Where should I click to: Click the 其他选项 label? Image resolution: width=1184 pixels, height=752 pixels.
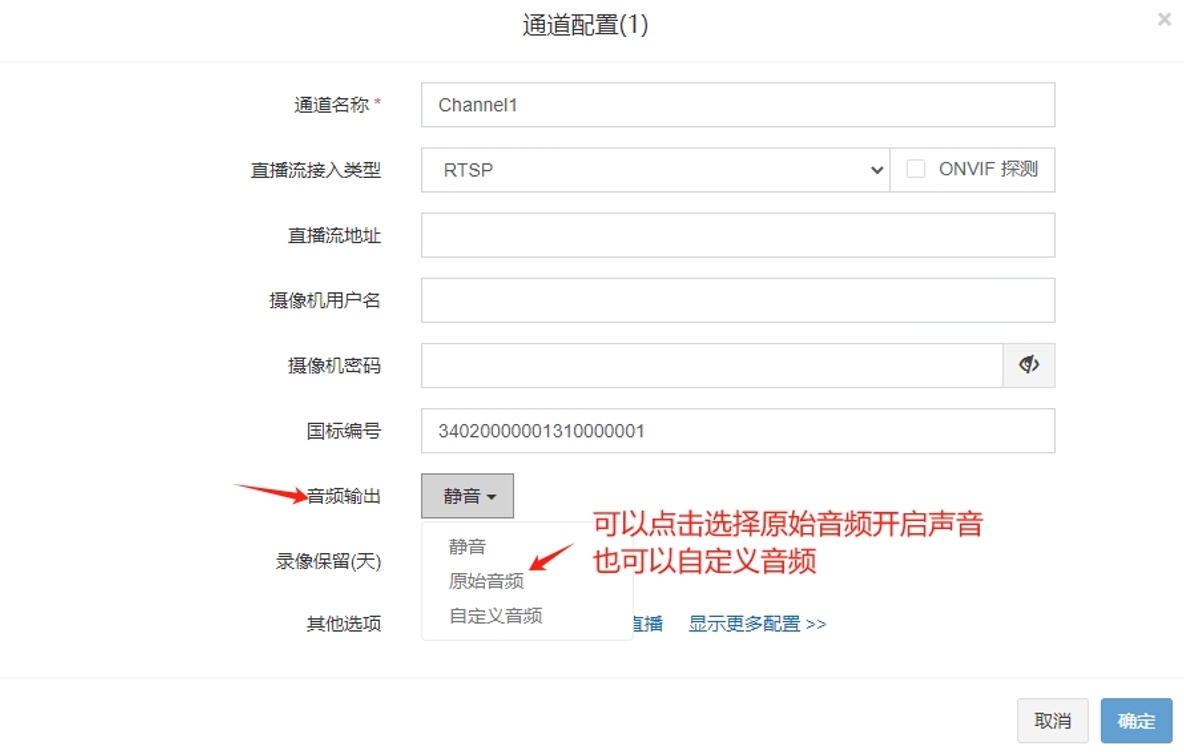tap(344, 624)
